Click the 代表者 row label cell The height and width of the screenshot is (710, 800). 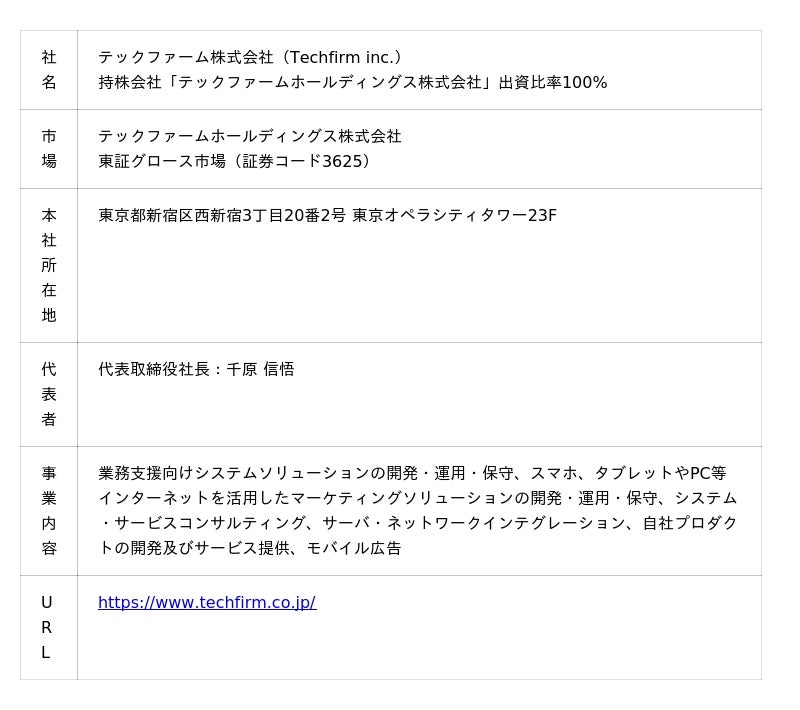pyautogui.click(x=48, y=394)
